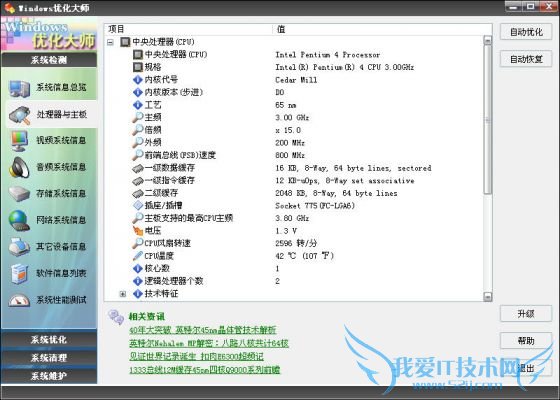The width and height of the screenshot is (560, 400).
Task: Click the 自动优化 button
Action: (x=526, y=32)
